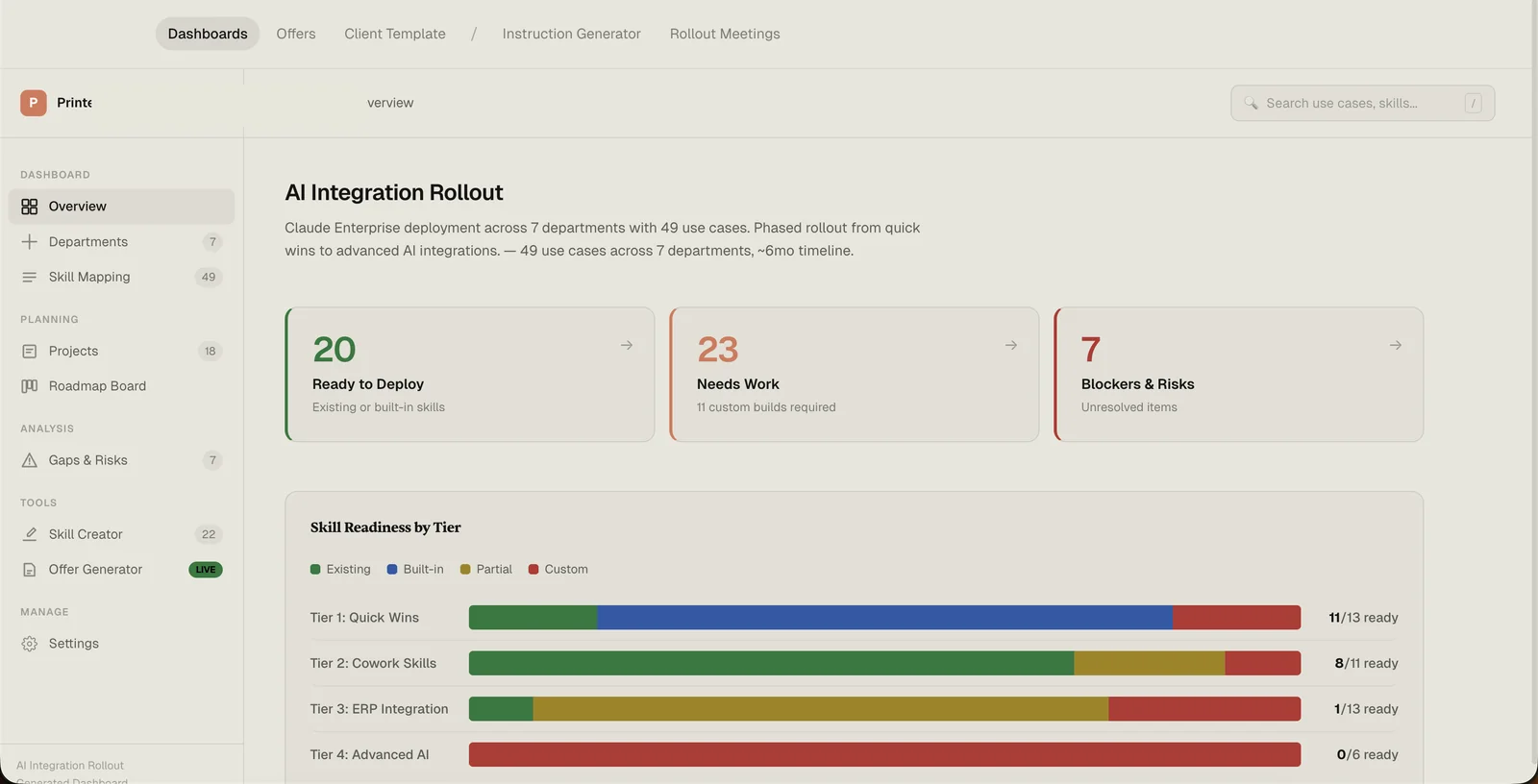This screenshot has height=784, width=1538.
Task: Select Overview in the sidebar
Action: tap(121, 207)
